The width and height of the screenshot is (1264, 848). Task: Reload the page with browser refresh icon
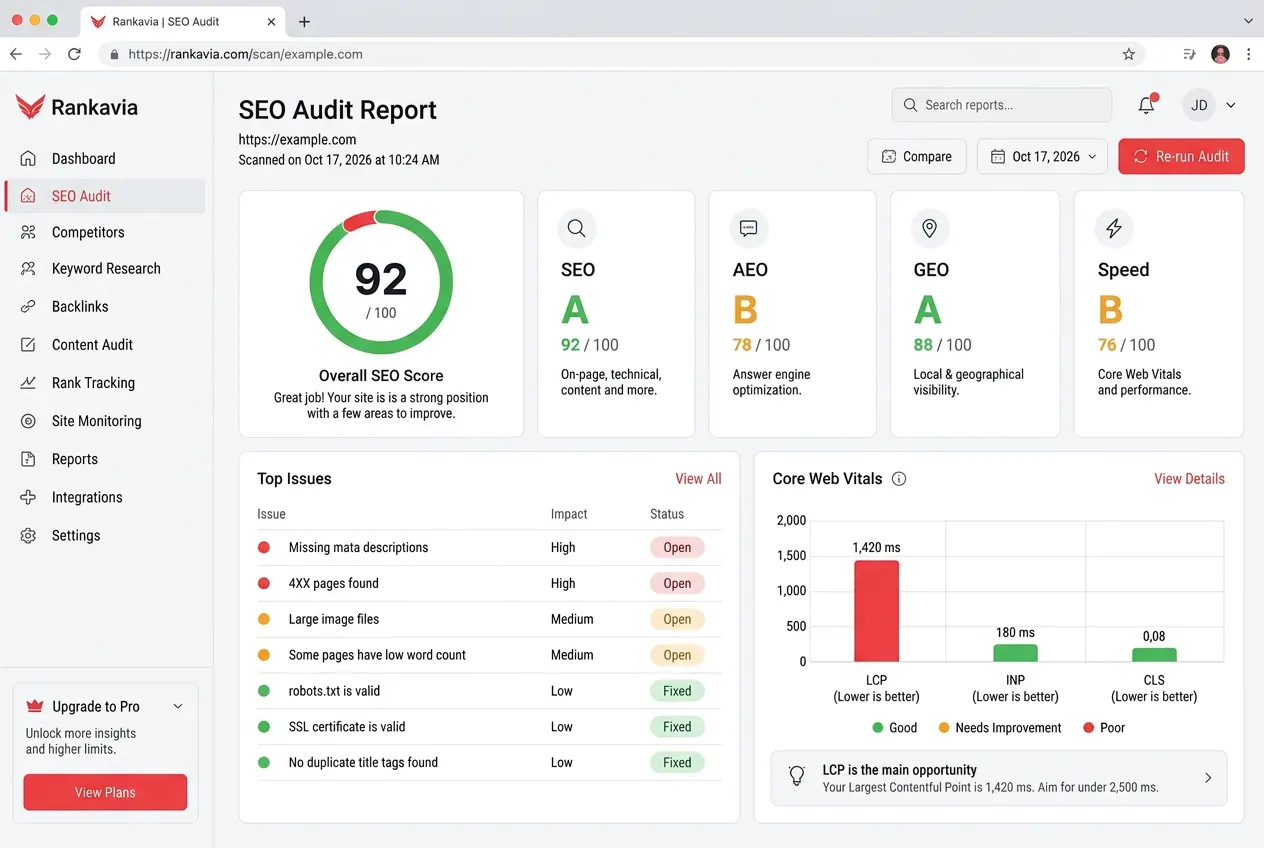tap(74, 54)
